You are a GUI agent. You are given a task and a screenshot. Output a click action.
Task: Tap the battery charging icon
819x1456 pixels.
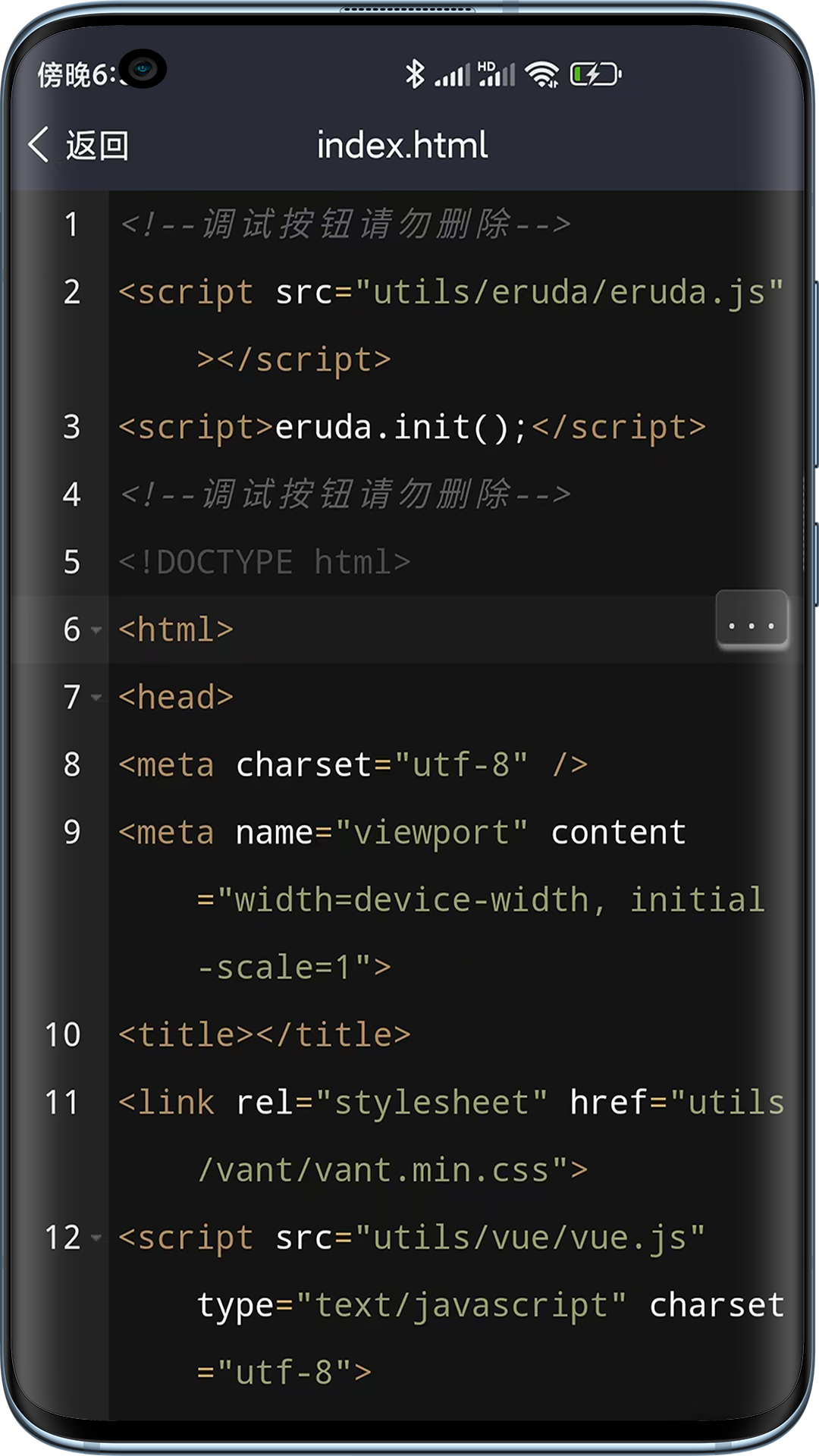tap(595, 74)
